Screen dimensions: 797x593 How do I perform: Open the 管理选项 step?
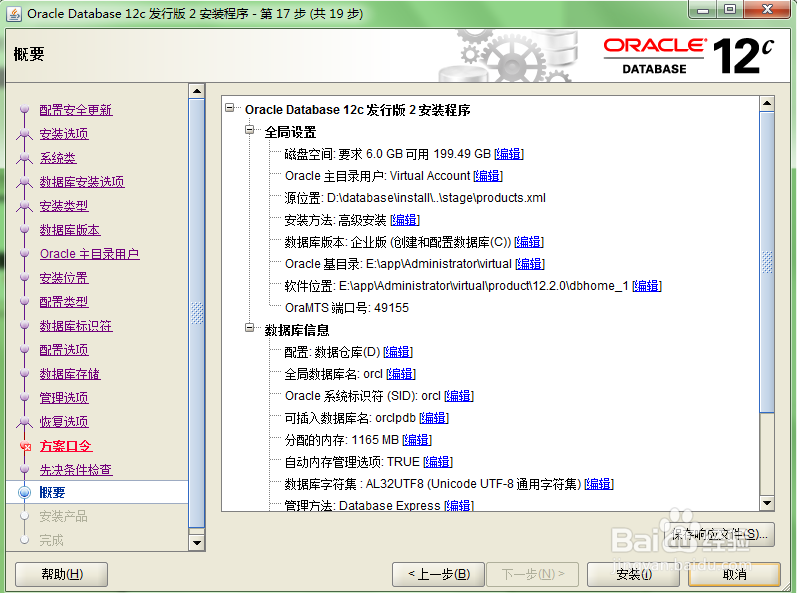click(x=64, y=397)
